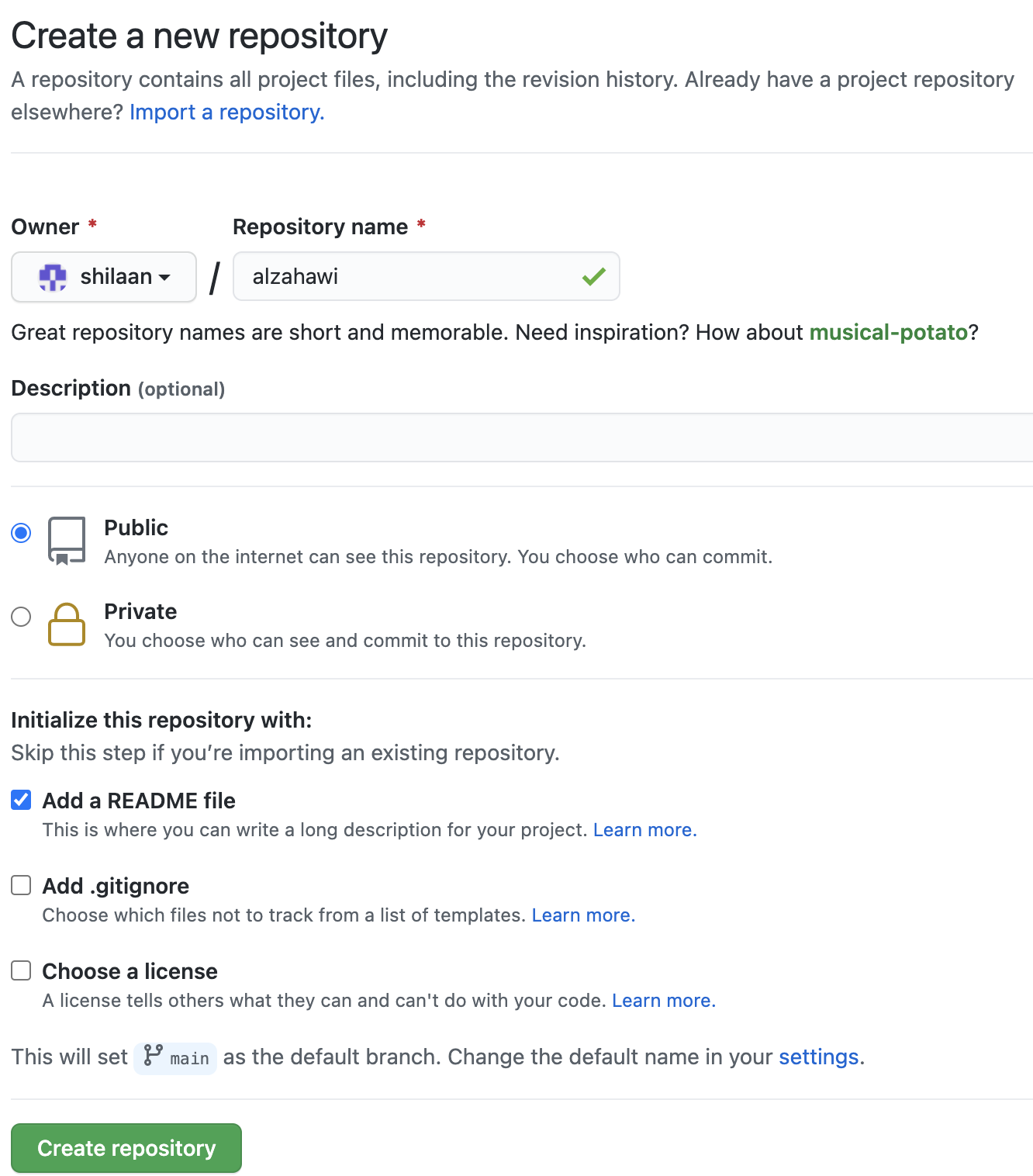
Task: Click the public repository book icon
Action: [x=67, y=541]
